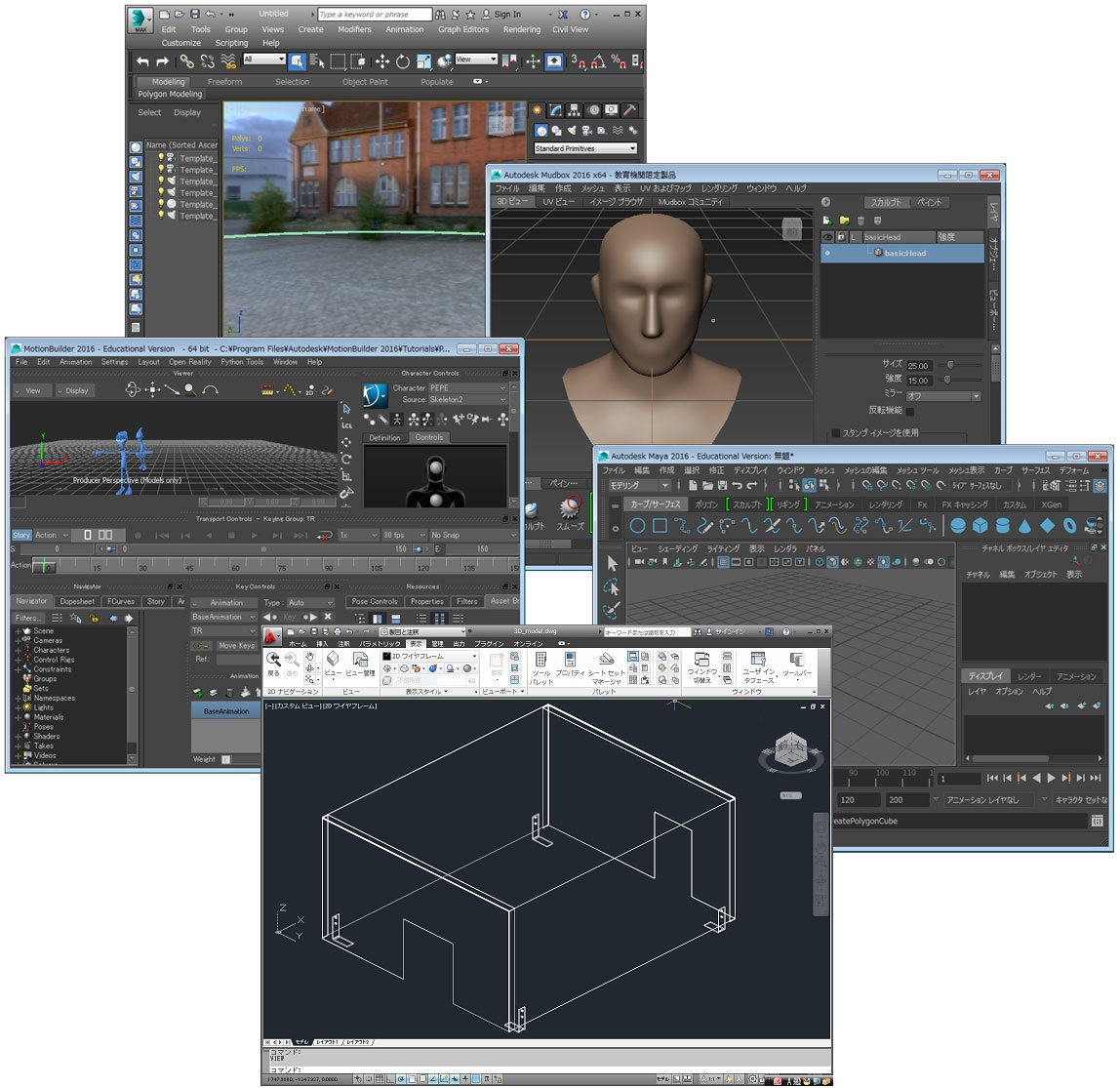This screenshot has width=1120, height=1088.
Task: Open the Character PEPE dropdown in MotionBuilder
Action: pyautogui.click(x=467, y=388)
